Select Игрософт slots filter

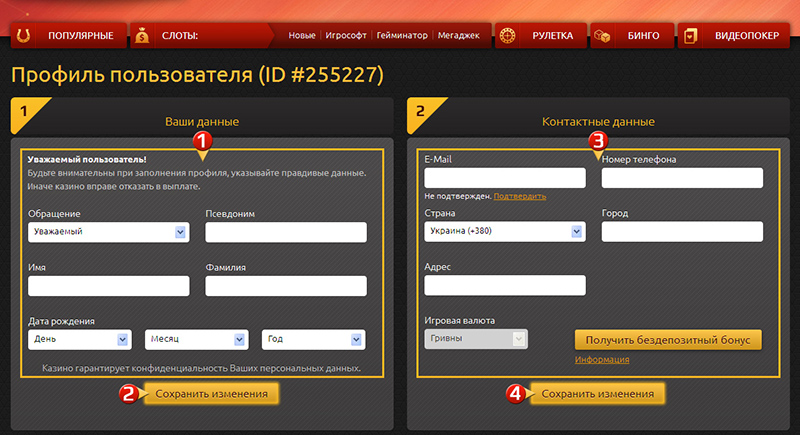[346, 36]
